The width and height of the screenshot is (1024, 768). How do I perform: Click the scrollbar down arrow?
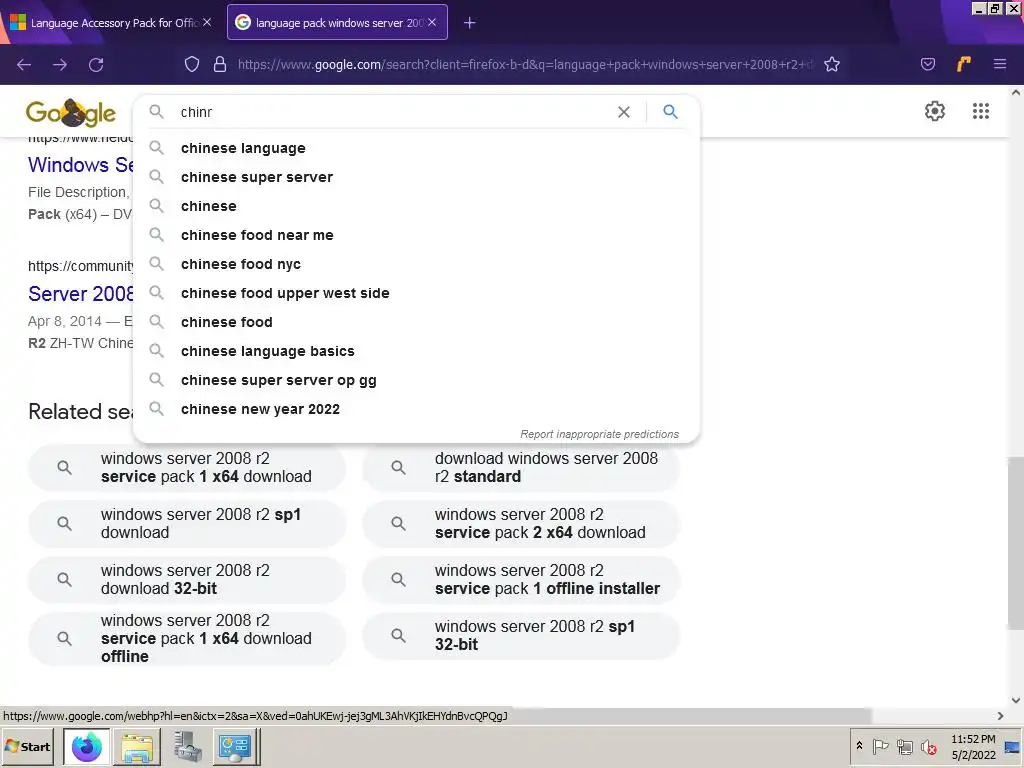pos(1016,700)
